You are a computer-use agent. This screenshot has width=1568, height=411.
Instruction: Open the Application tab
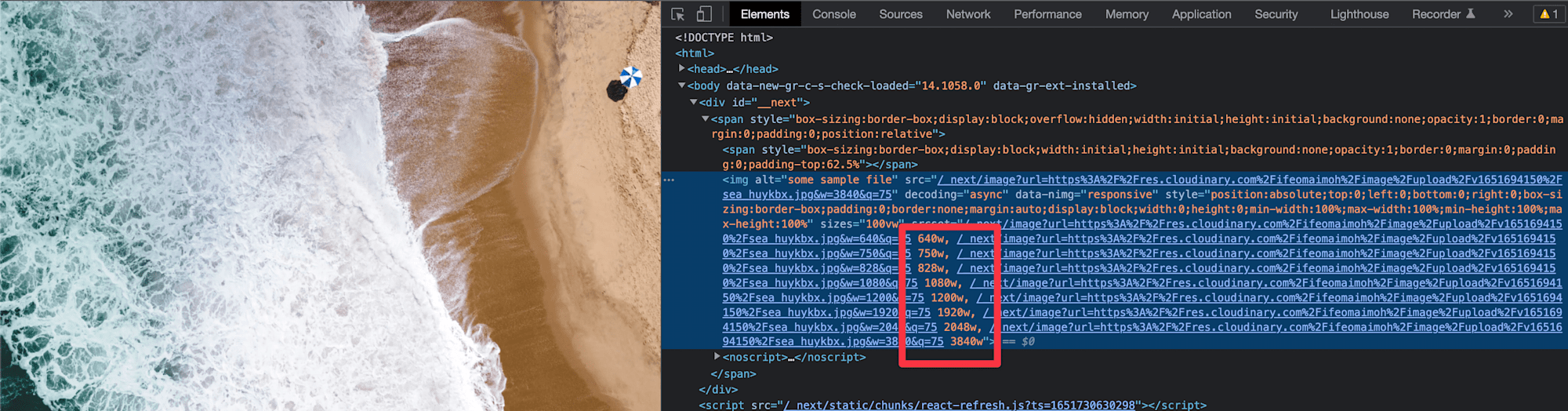(x=1201, y=14)
